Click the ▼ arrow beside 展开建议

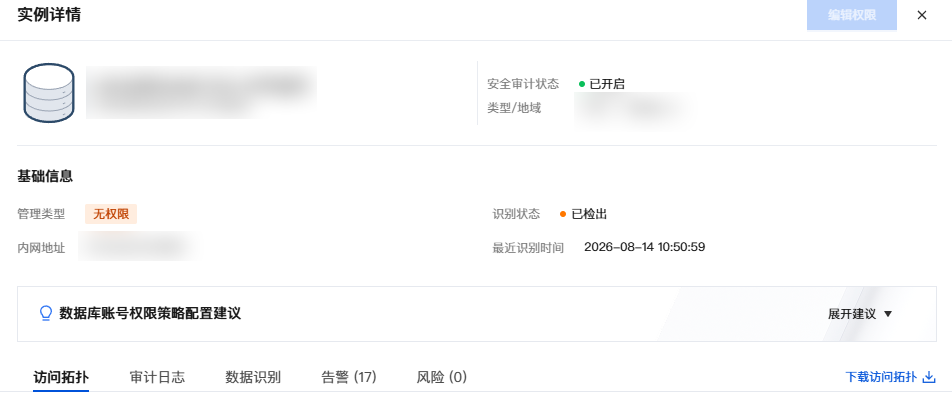point(888,314)
